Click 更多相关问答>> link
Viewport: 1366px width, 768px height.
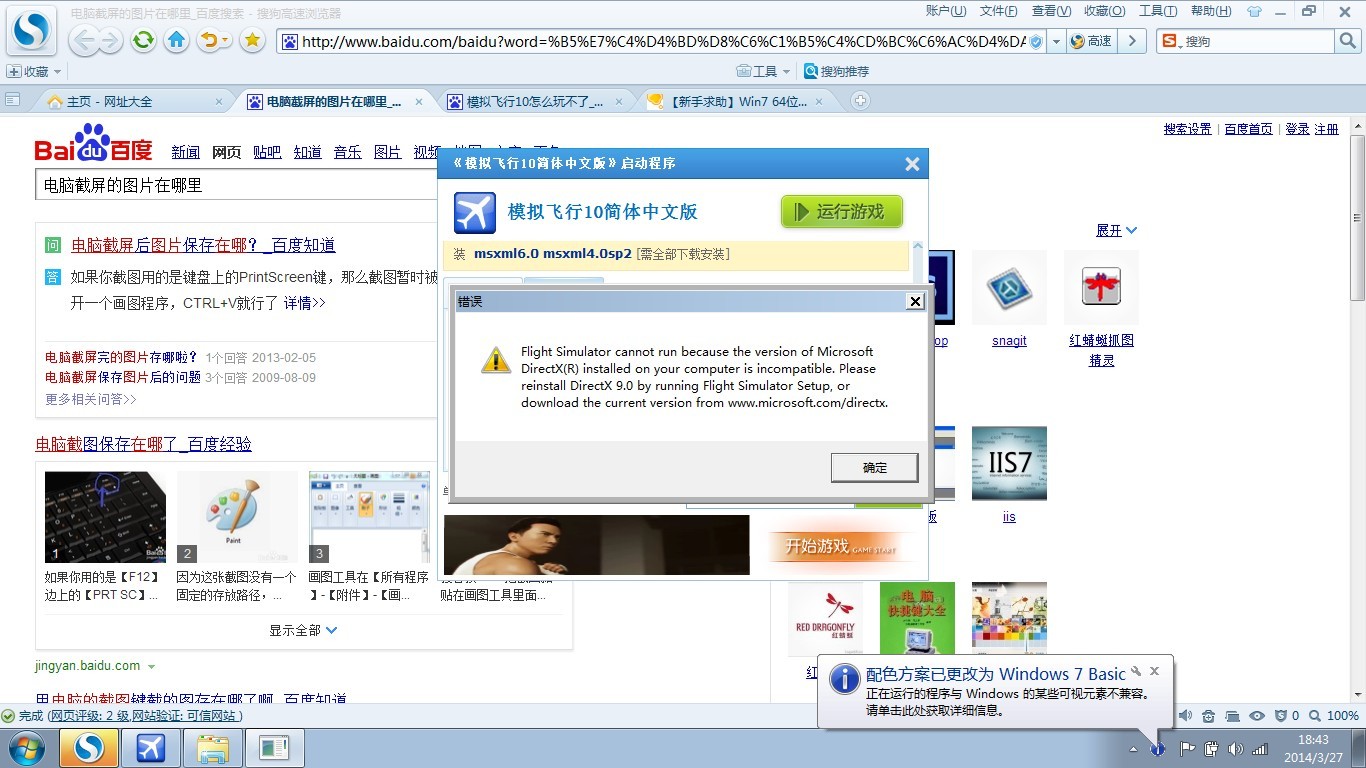tap(91, 399)
